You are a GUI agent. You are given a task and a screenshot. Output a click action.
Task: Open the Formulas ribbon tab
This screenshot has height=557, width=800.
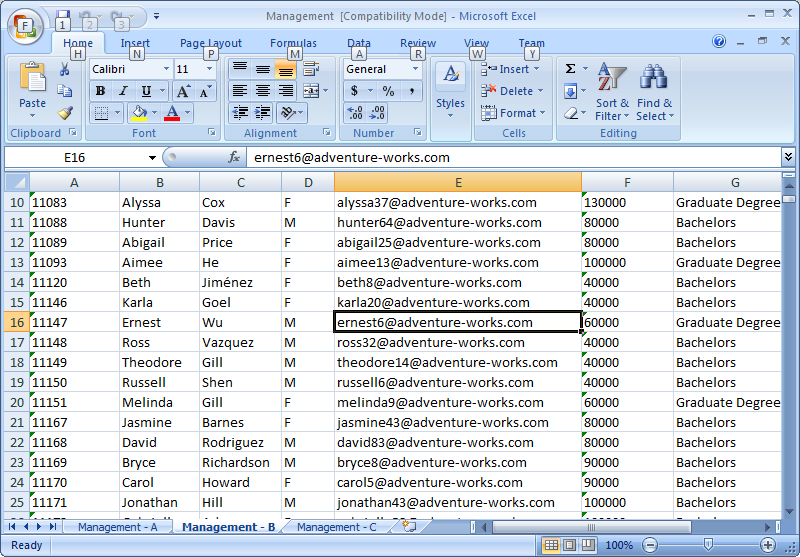tap(293, 43)
